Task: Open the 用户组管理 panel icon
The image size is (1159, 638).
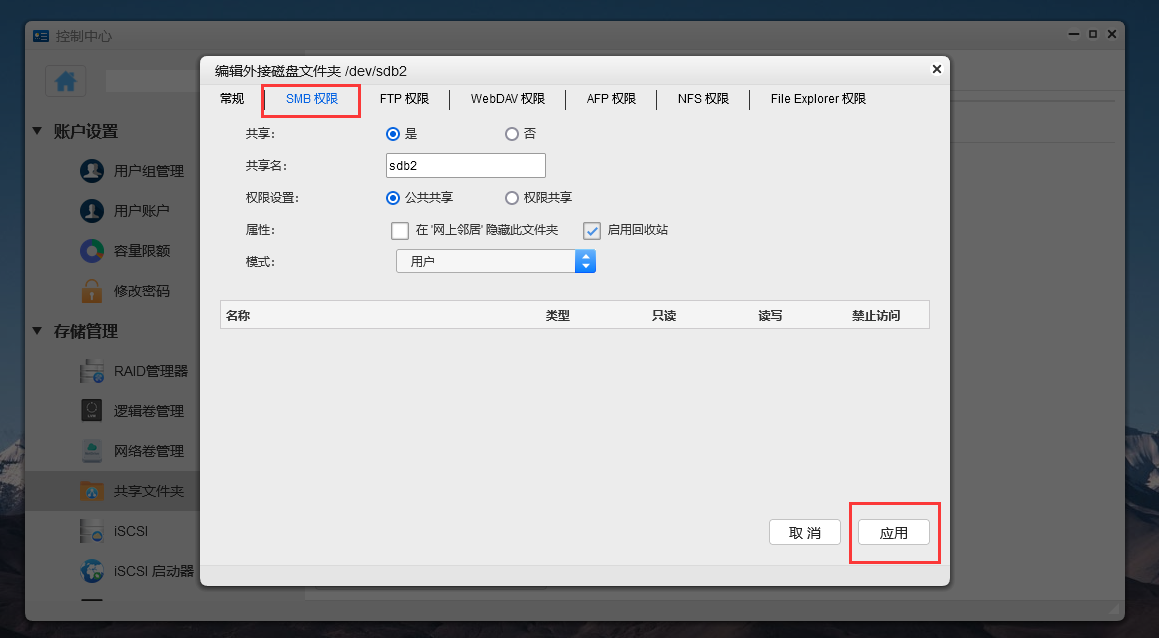Action: 91,170
